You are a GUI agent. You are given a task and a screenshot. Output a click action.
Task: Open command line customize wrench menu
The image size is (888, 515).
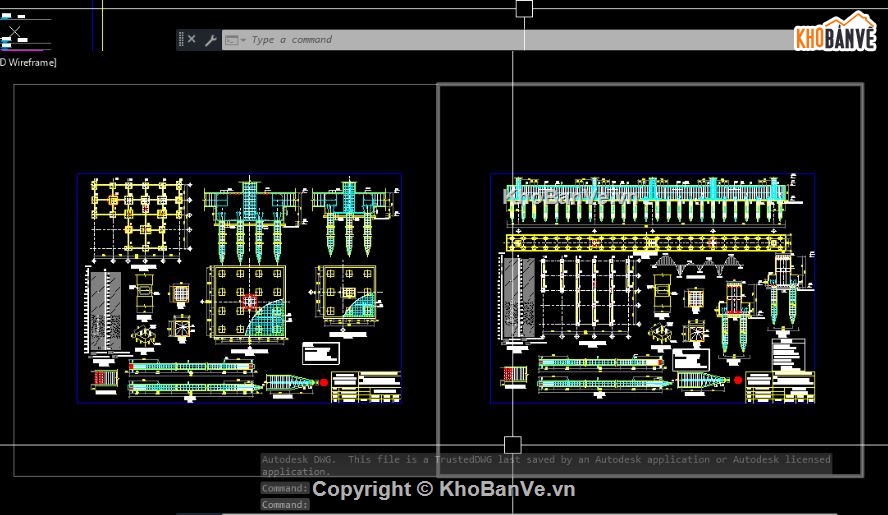click(210, 40)
